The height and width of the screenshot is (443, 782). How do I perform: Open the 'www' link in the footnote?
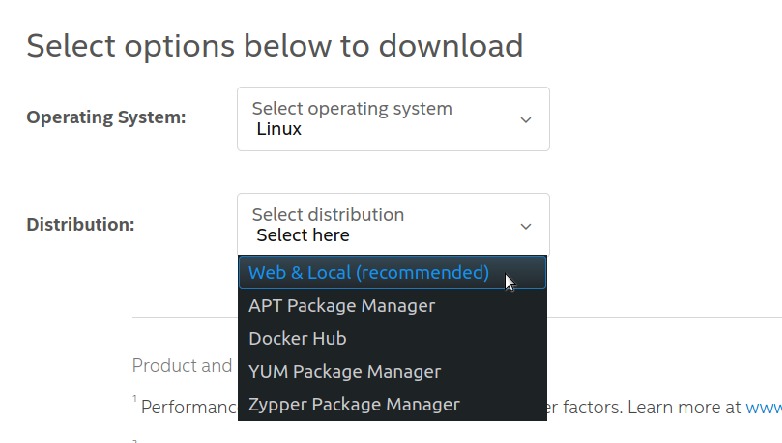point(763,407)
